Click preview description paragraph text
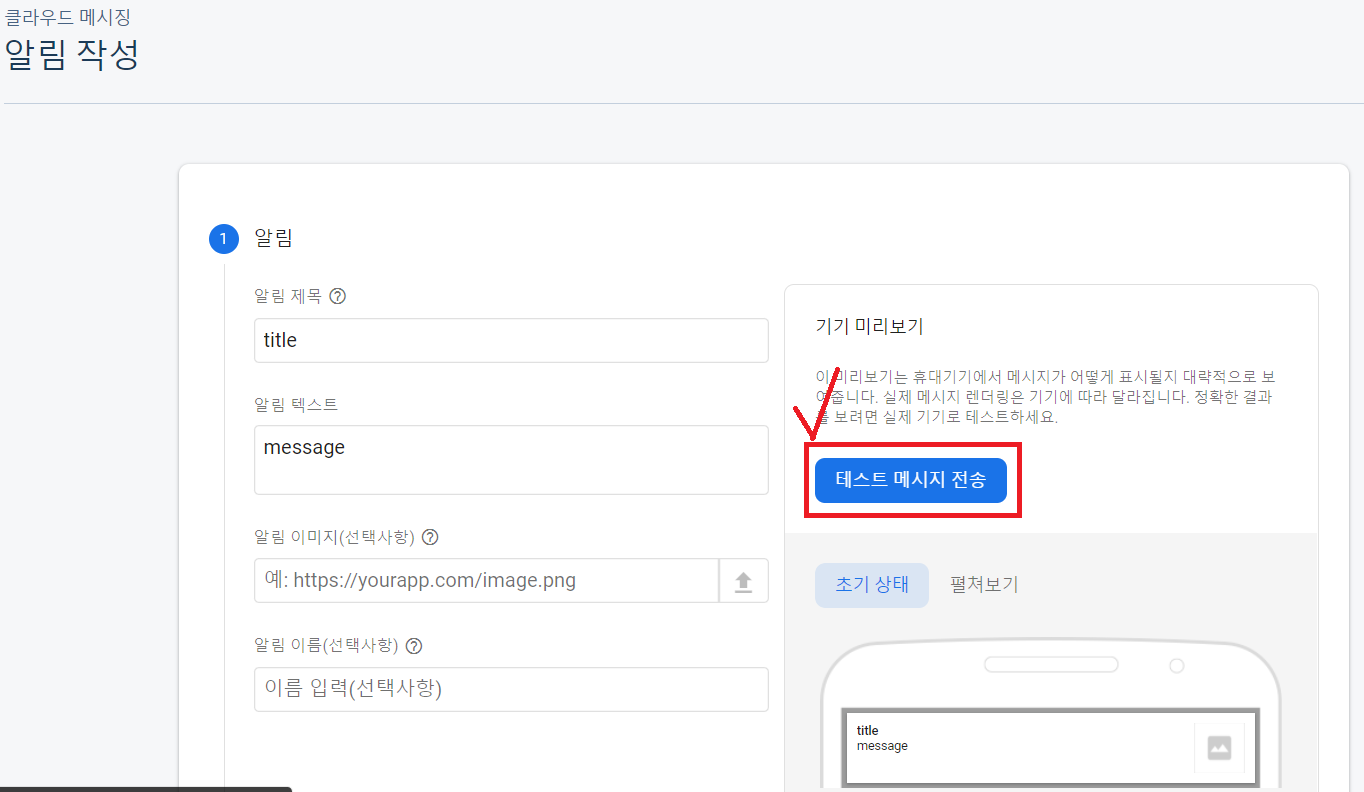The height and width of the screenshot is (792, 1364). [x=1045, y=397]
